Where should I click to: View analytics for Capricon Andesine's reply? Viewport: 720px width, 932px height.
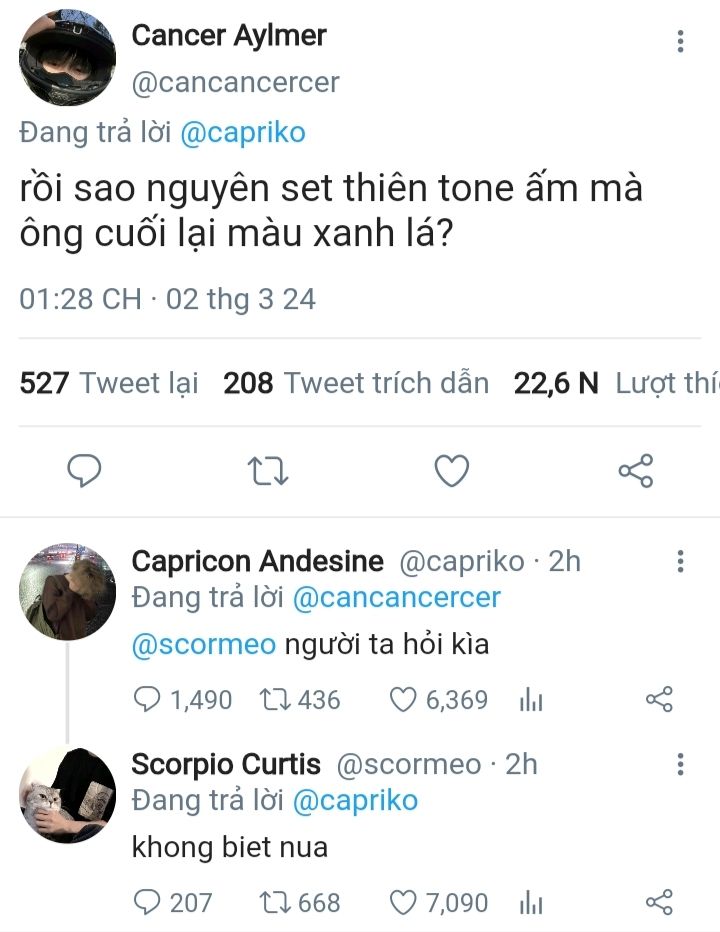coord(530,700)
